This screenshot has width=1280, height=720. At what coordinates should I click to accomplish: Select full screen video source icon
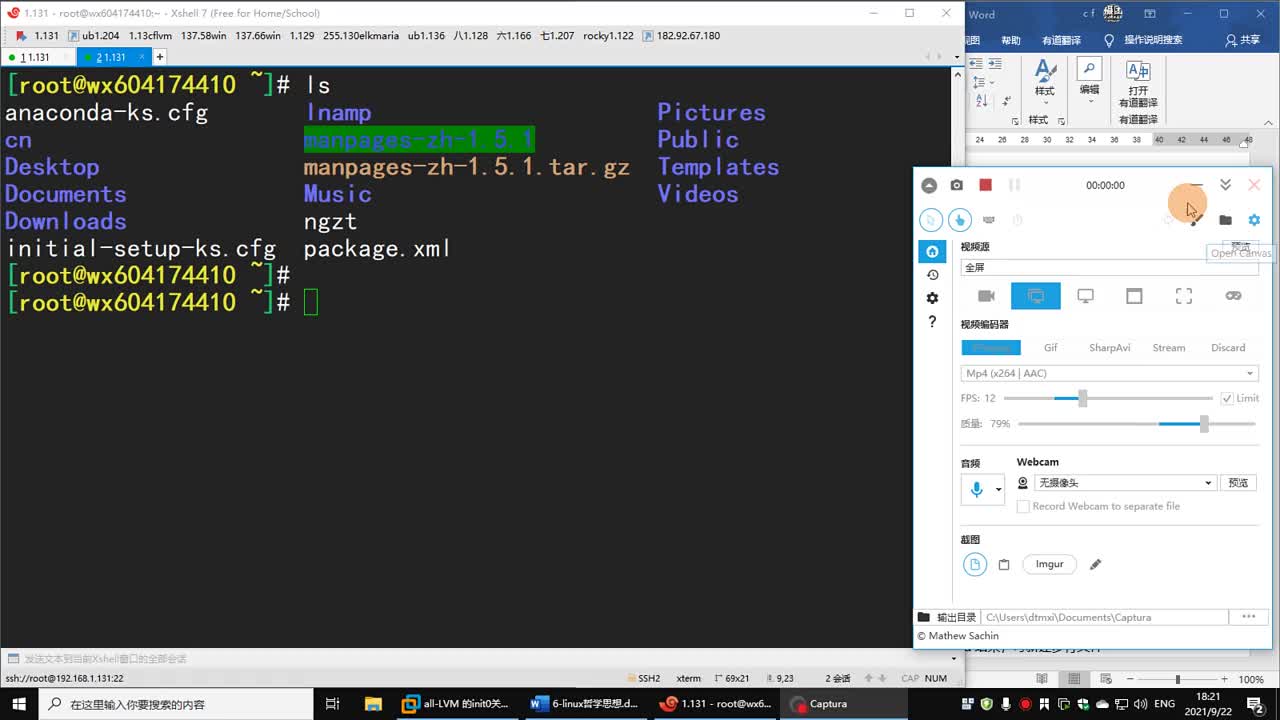tap(1036, 296)
